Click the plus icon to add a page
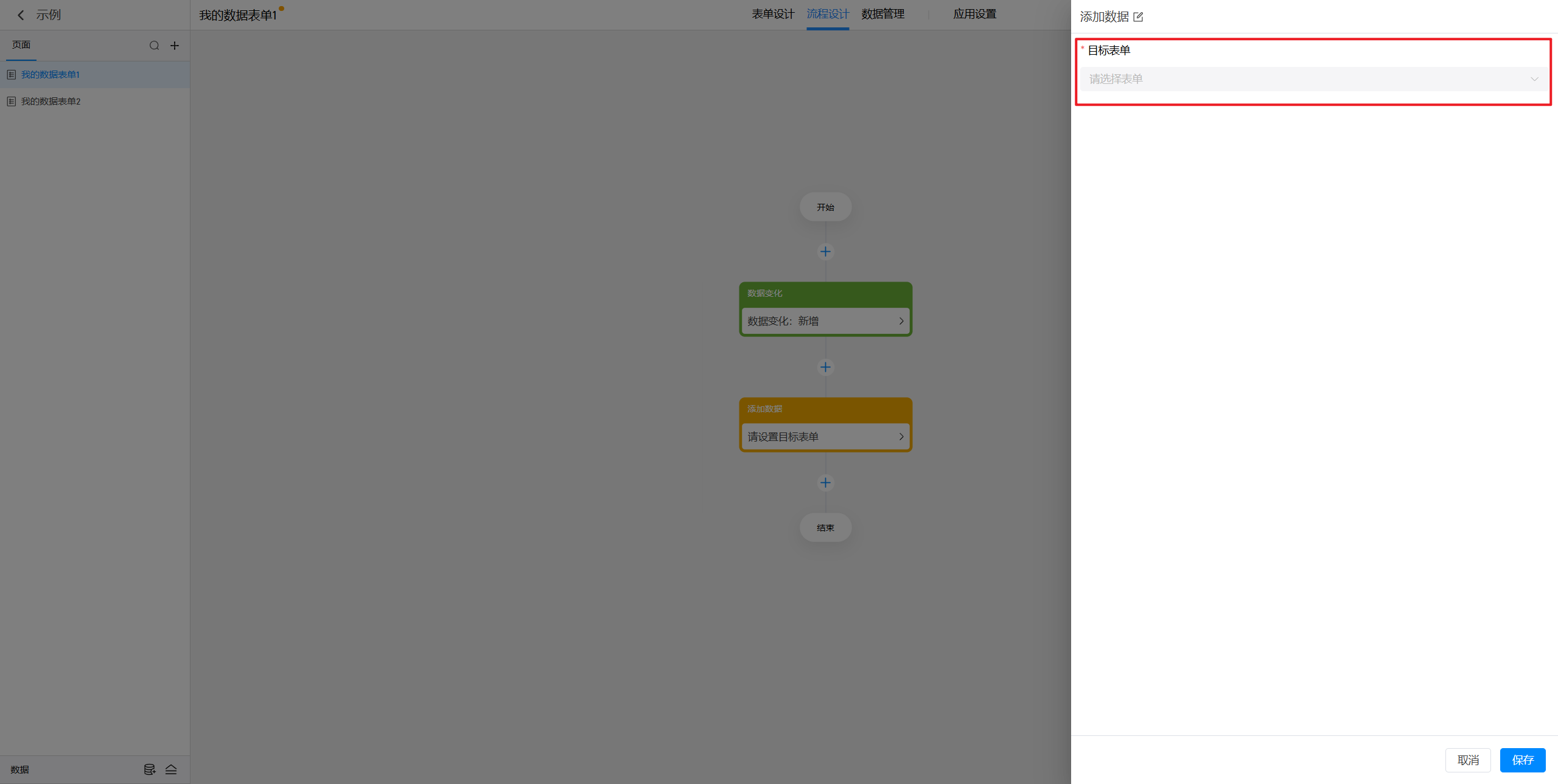Screen dimensions: 1558x784 tap(175, 46)
